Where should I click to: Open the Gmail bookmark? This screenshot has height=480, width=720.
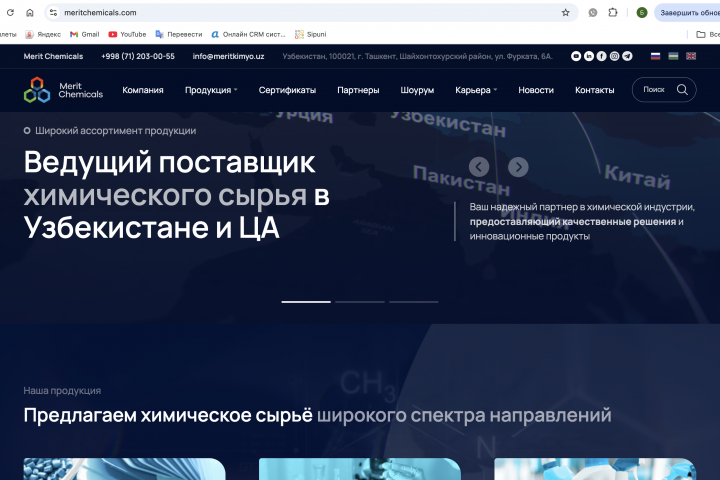pos(84,34)
